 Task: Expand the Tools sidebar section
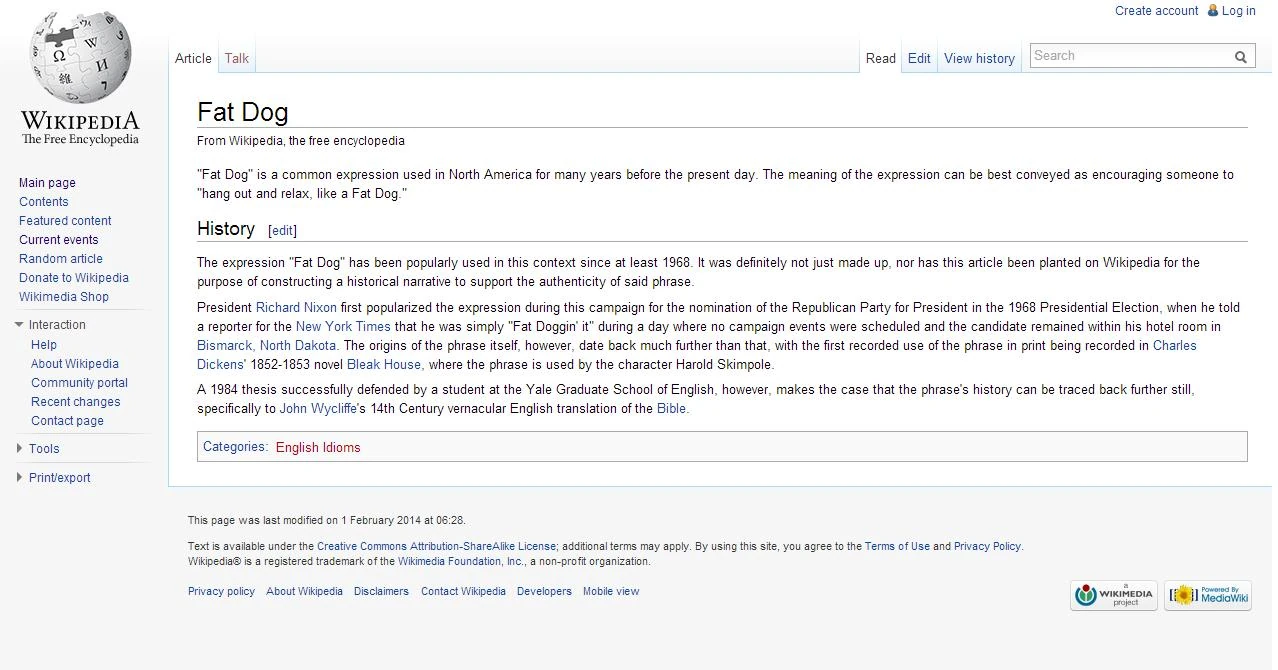coord(19,449)
